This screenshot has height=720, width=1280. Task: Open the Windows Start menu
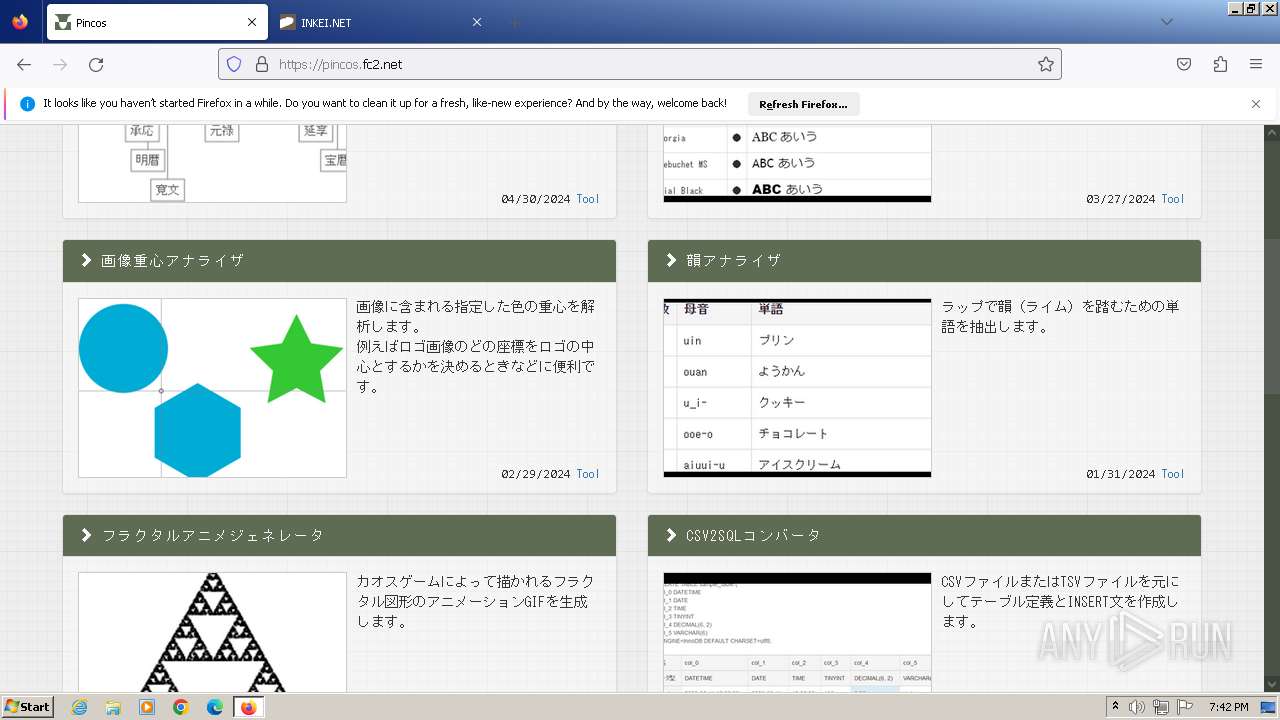[28, 707]
